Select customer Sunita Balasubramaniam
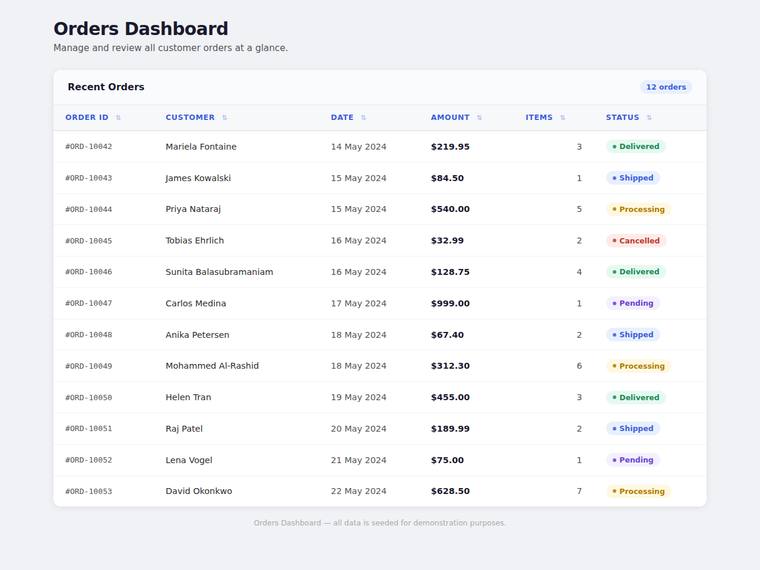Viewport: 760px width, 570px height. coord(220,272)
